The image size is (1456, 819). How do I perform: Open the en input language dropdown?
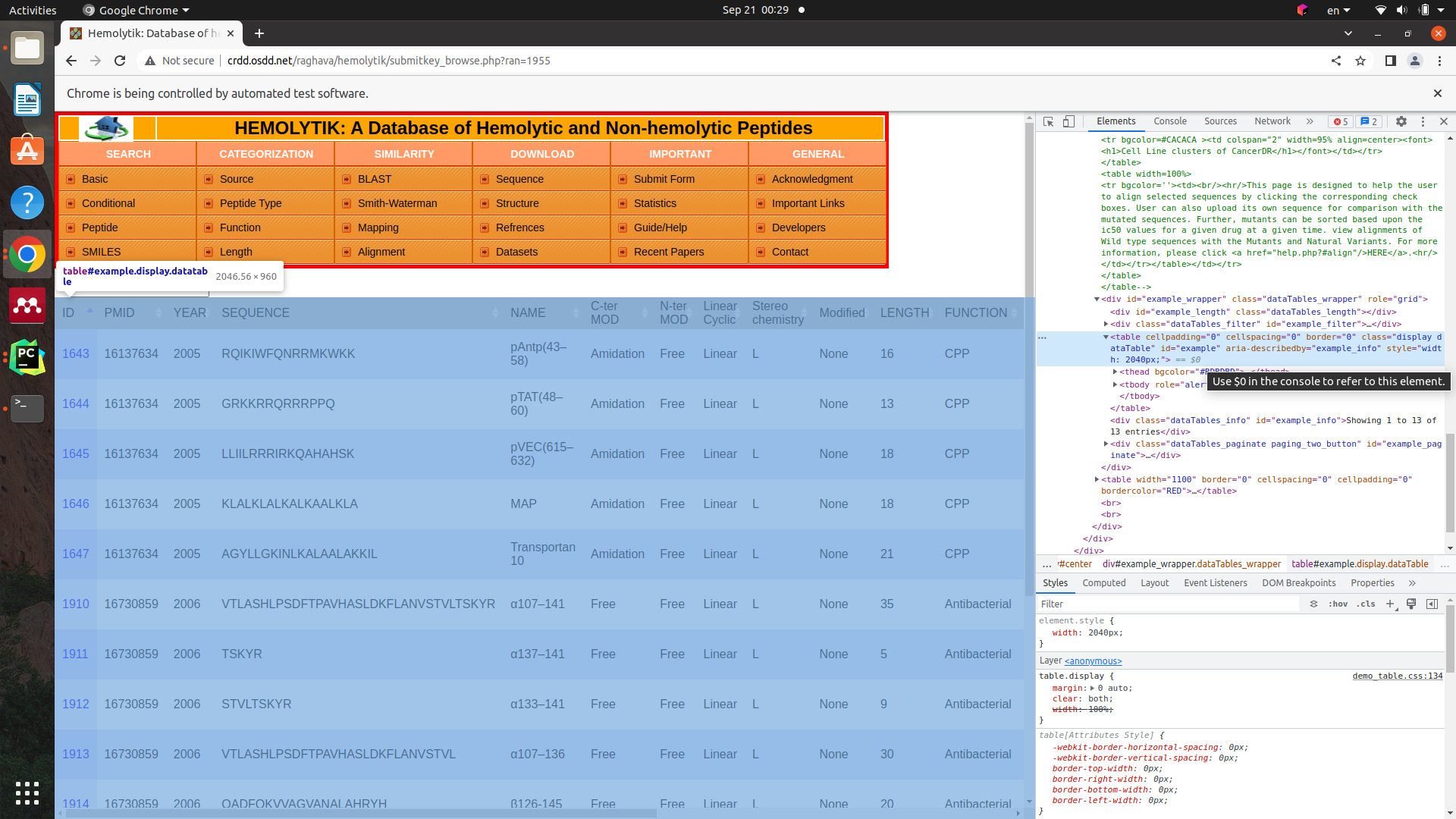[x=1338, y=11]
